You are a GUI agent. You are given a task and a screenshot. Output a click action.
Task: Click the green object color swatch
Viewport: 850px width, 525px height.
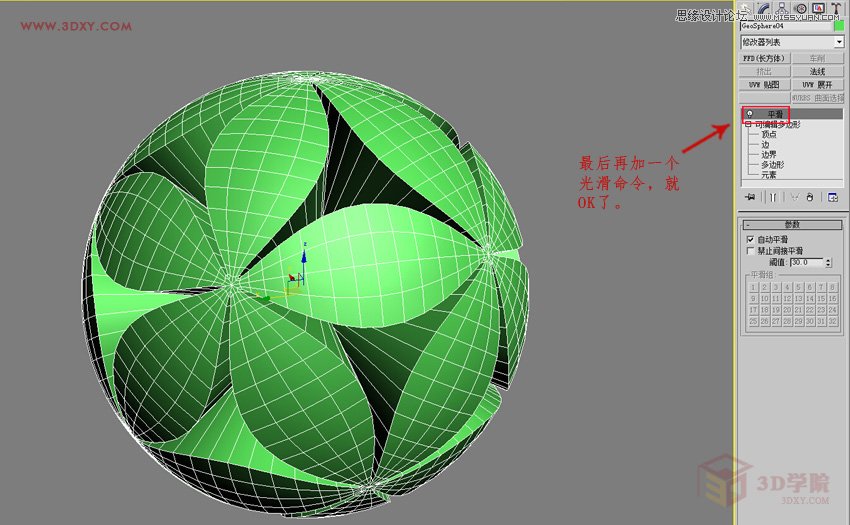pos(838,25)
